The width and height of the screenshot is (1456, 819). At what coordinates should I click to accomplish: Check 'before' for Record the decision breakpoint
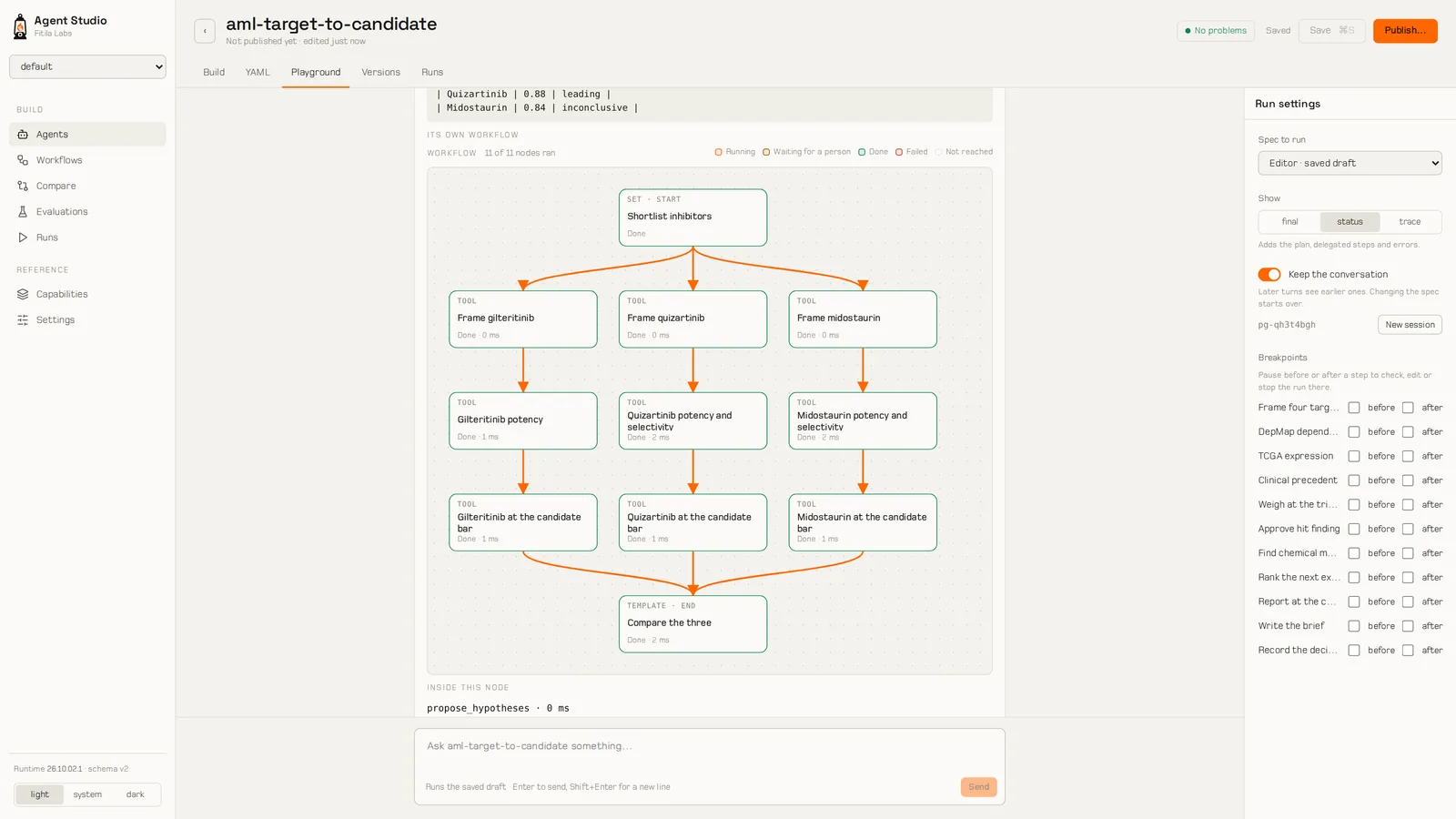point(1354,651)
